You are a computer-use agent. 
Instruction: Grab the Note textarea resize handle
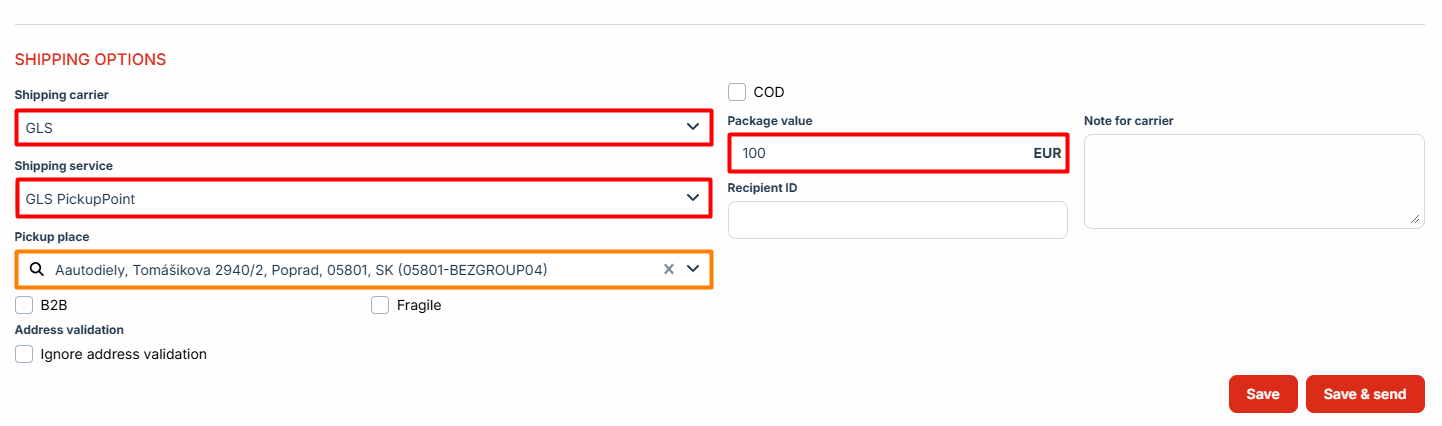tap(1415, 219)
